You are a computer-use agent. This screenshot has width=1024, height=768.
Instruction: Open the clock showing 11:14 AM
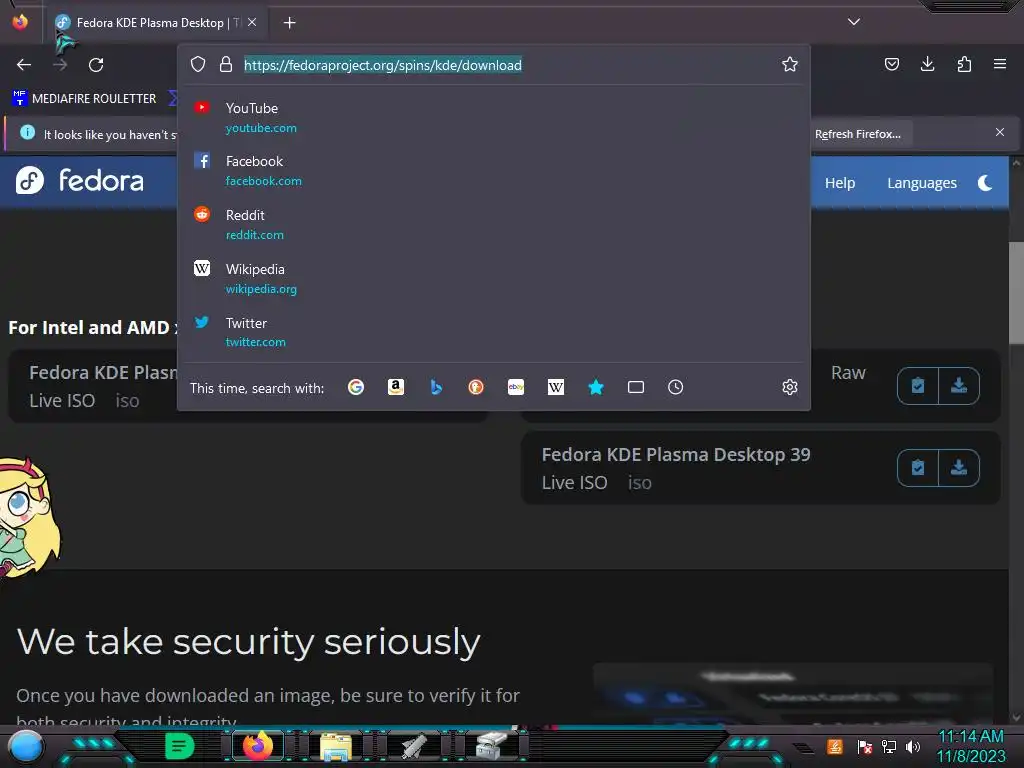click(x=971, y=746)
